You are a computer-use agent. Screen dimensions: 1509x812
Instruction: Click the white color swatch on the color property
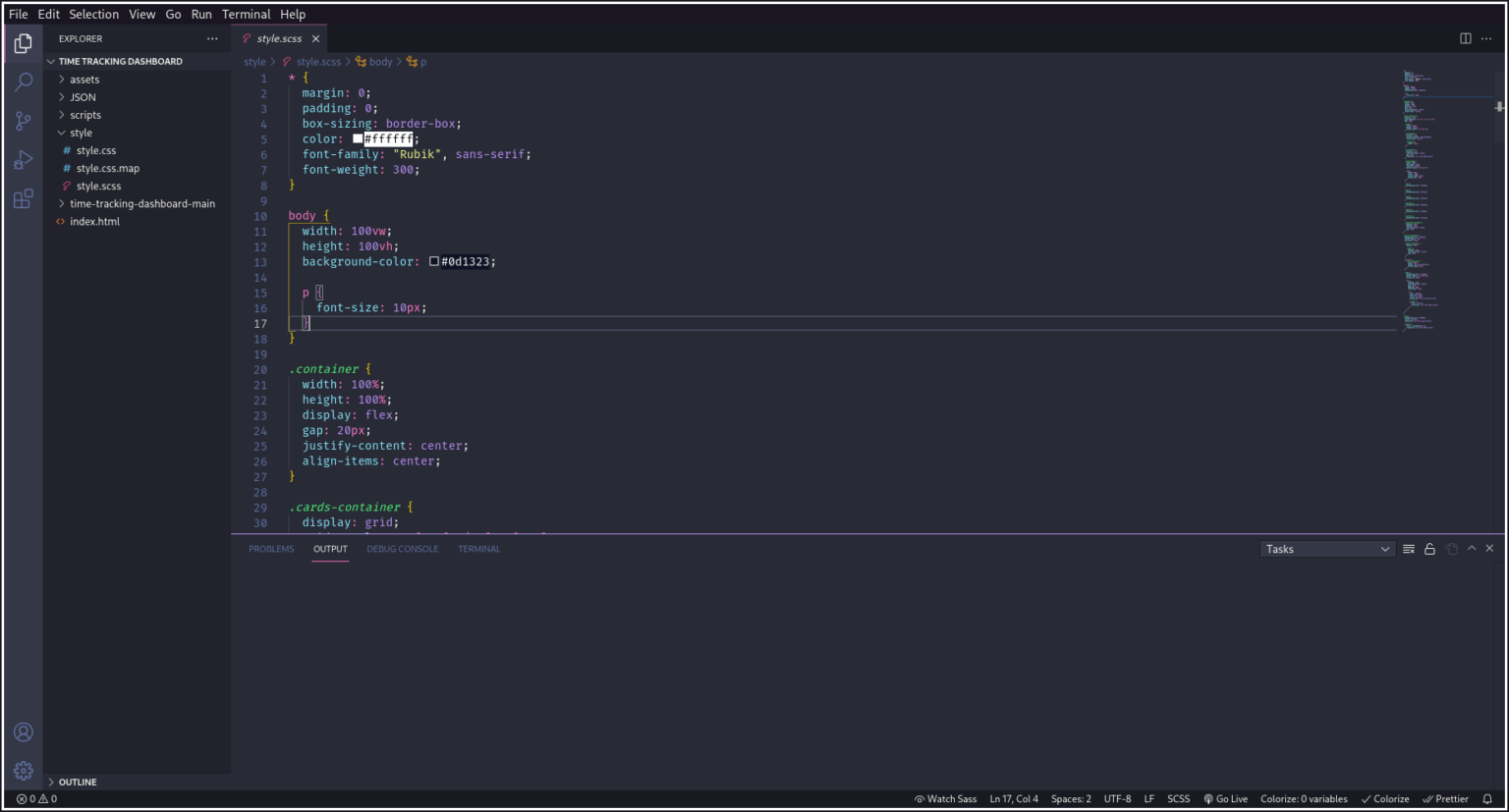358,138
